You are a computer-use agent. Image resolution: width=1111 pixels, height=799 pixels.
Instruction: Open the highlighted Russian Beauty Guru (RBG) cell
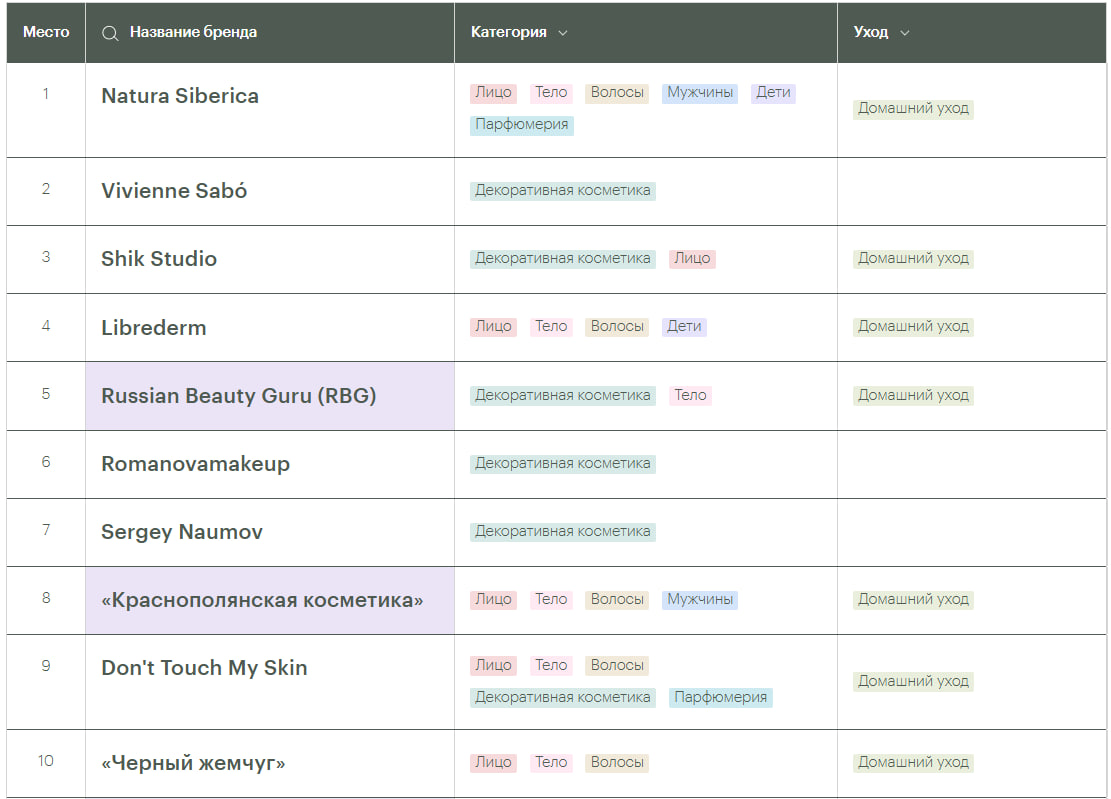click(x=239, y=396)
